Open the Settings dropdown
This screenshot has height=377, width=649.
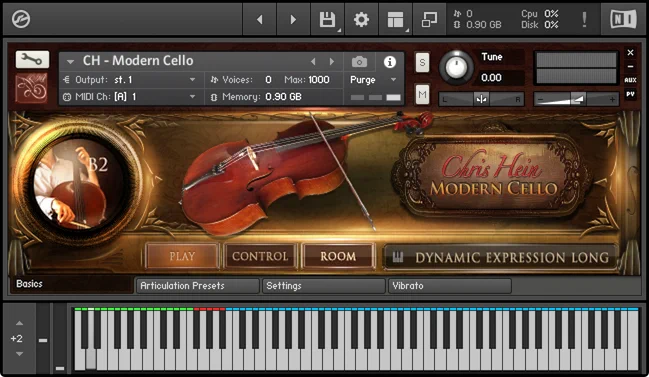click(x=323, y=286)
